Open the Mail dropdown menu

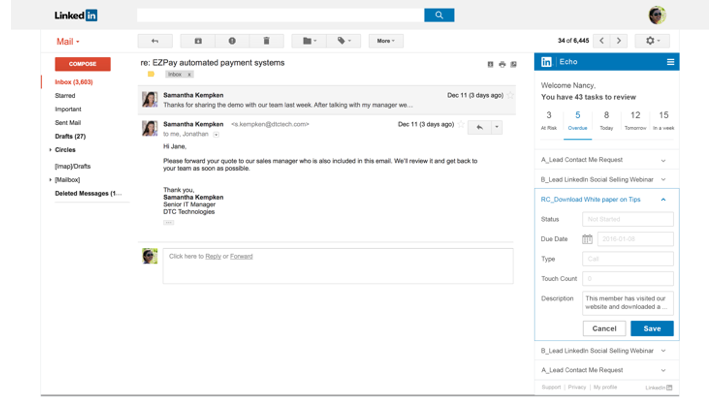click(68, 42)
